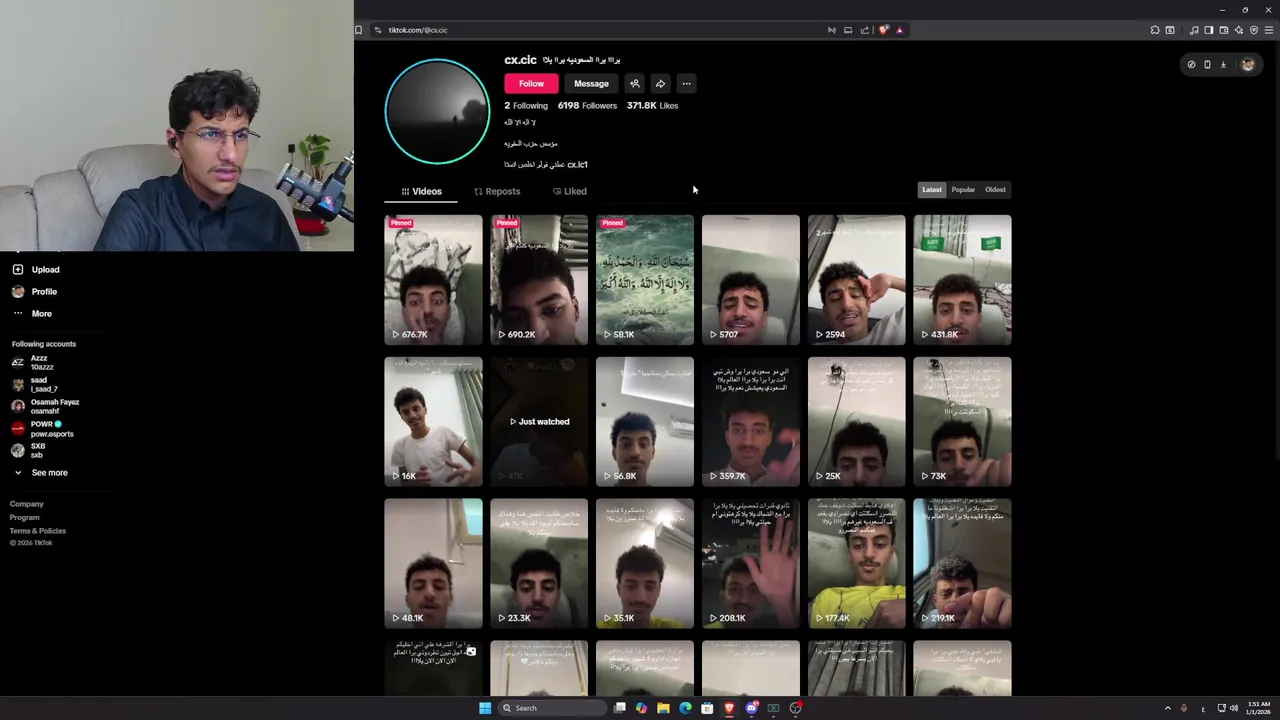
Task: Open the video with 25K views
Action: click(857, 422)
